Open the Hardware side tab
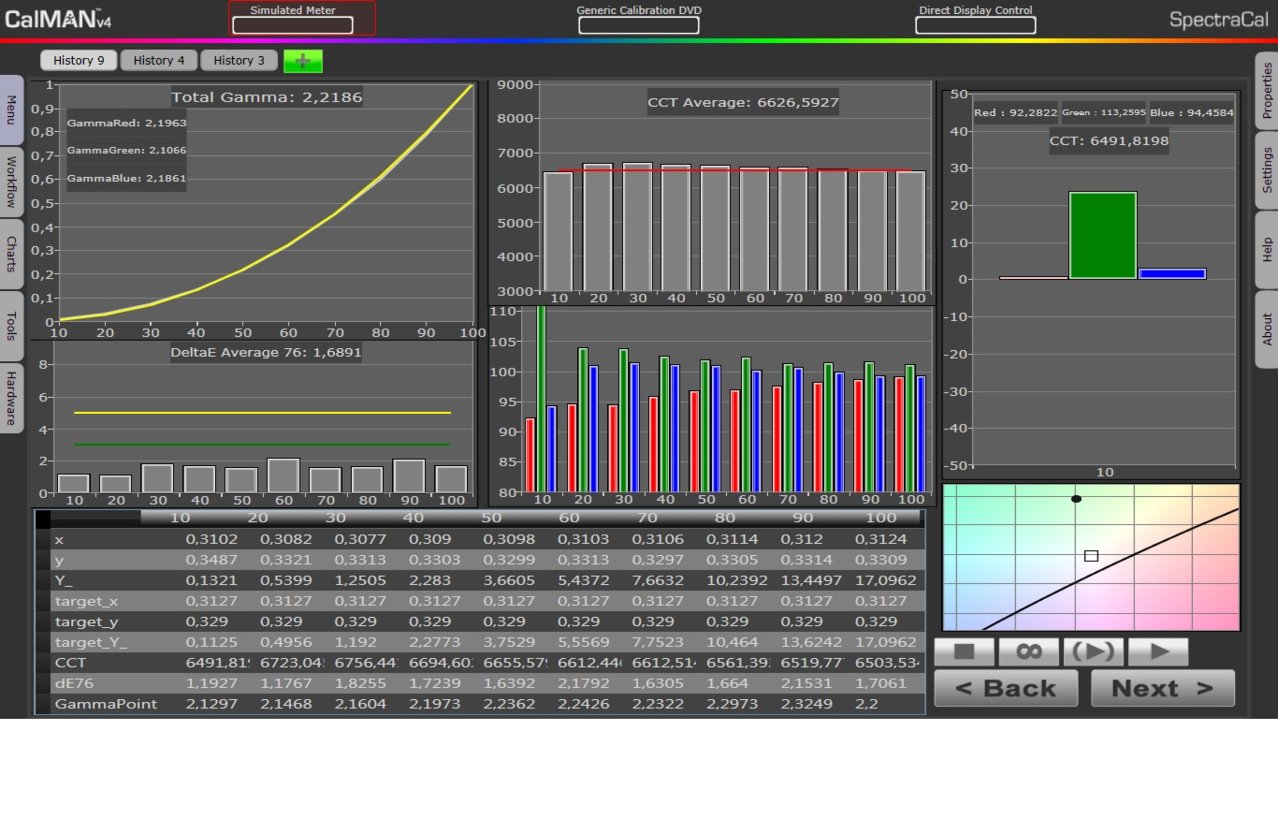 (x=11, y=398)
